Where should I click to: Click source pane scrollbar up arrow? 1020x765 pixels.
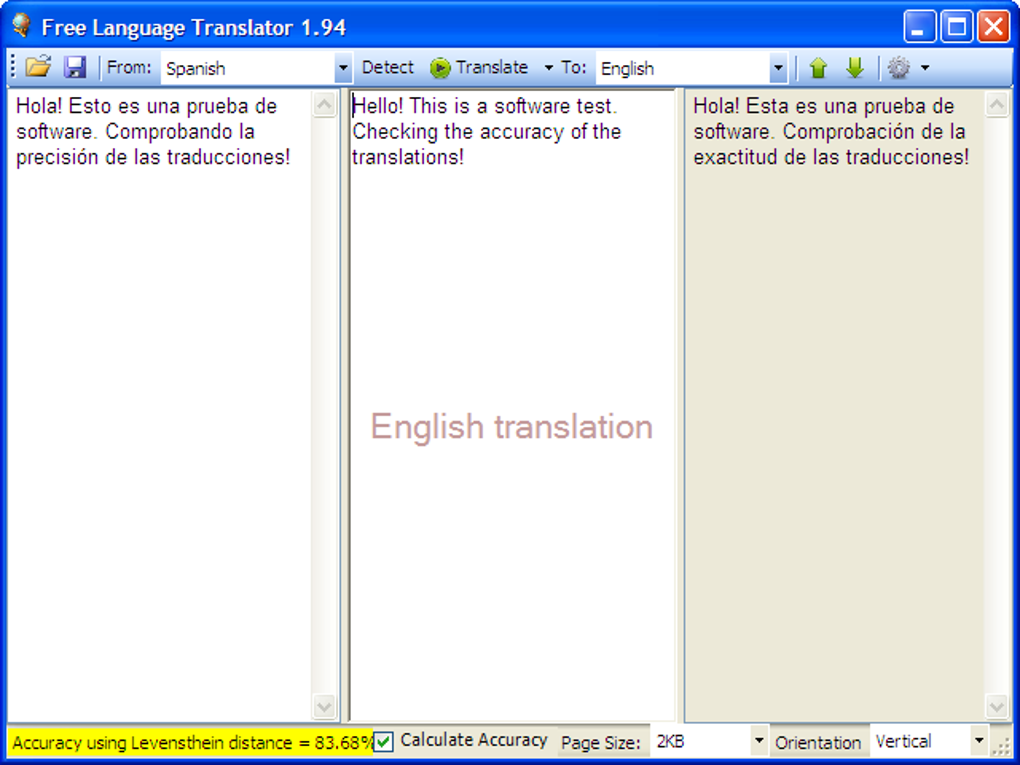[325, 104]
